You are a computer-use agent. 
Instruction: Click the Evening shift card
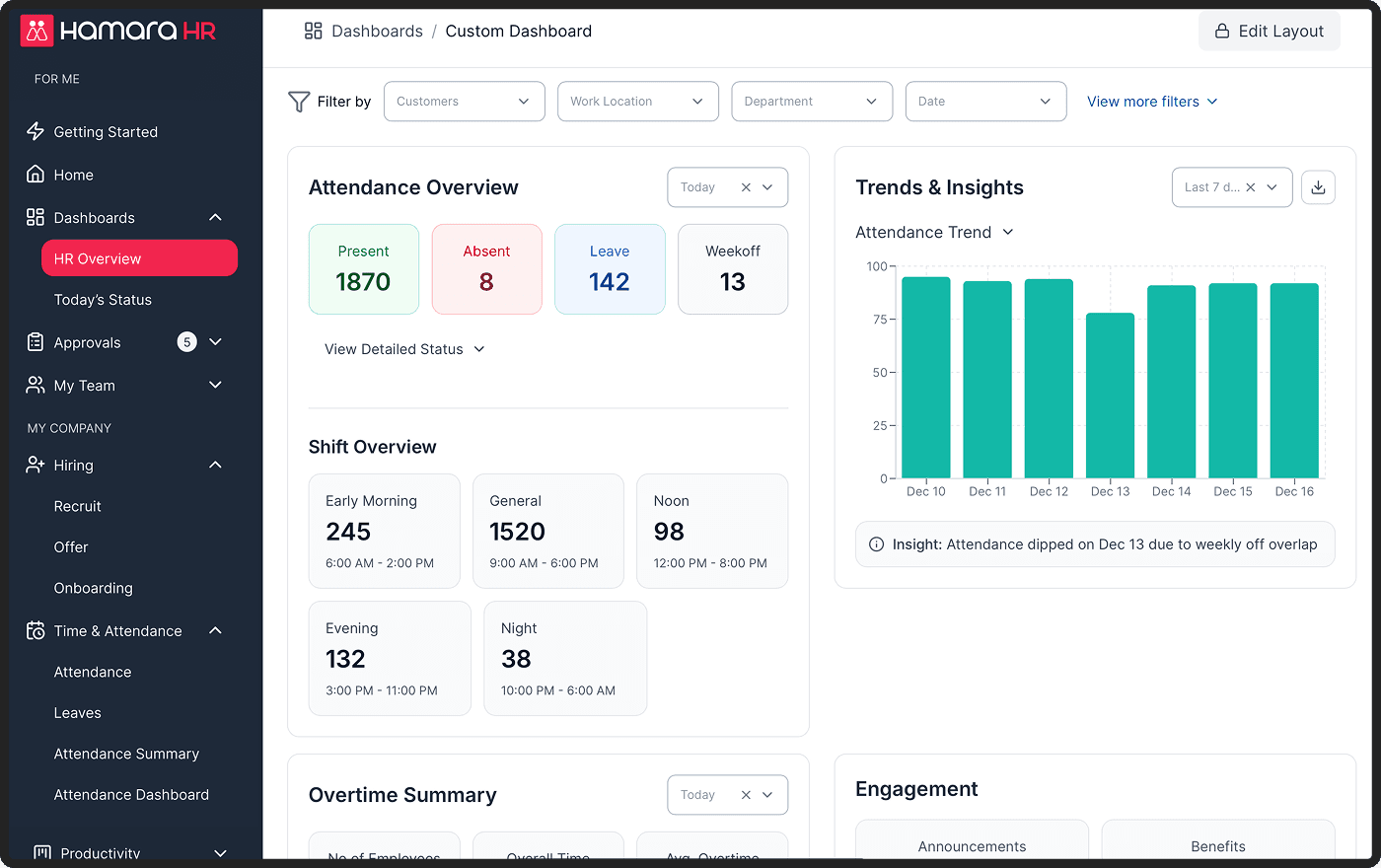coord(390,658)
